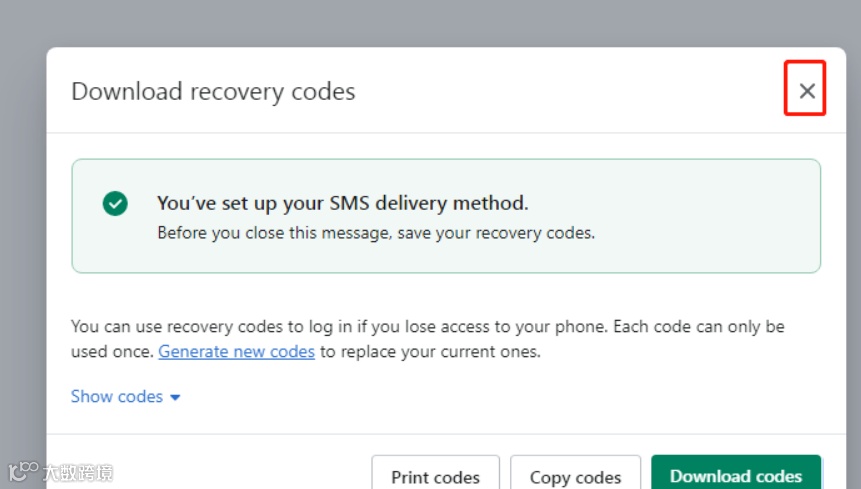Screen dimensions: 861x489
Task: Select the SMS delivery method confirmation heading
Action: [342, 203]
